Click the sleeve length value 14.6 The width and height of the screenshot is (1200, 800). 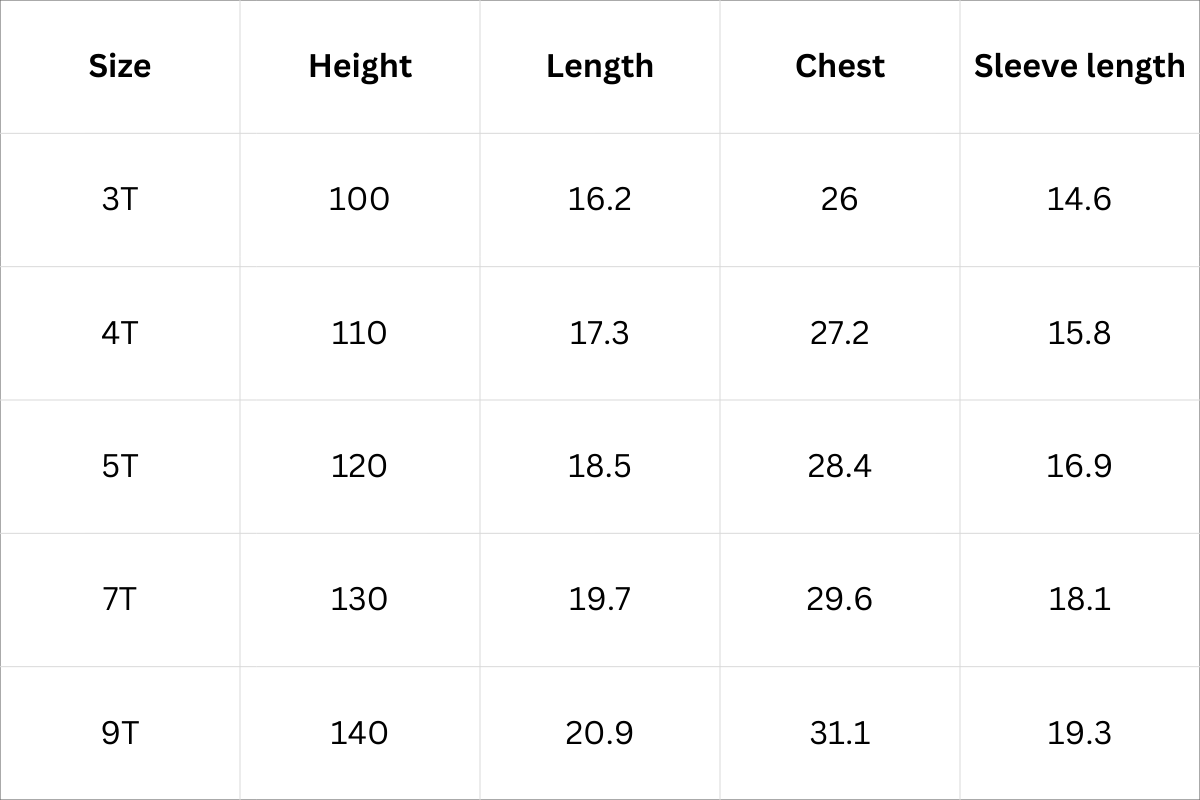[x=1079, y=199]
